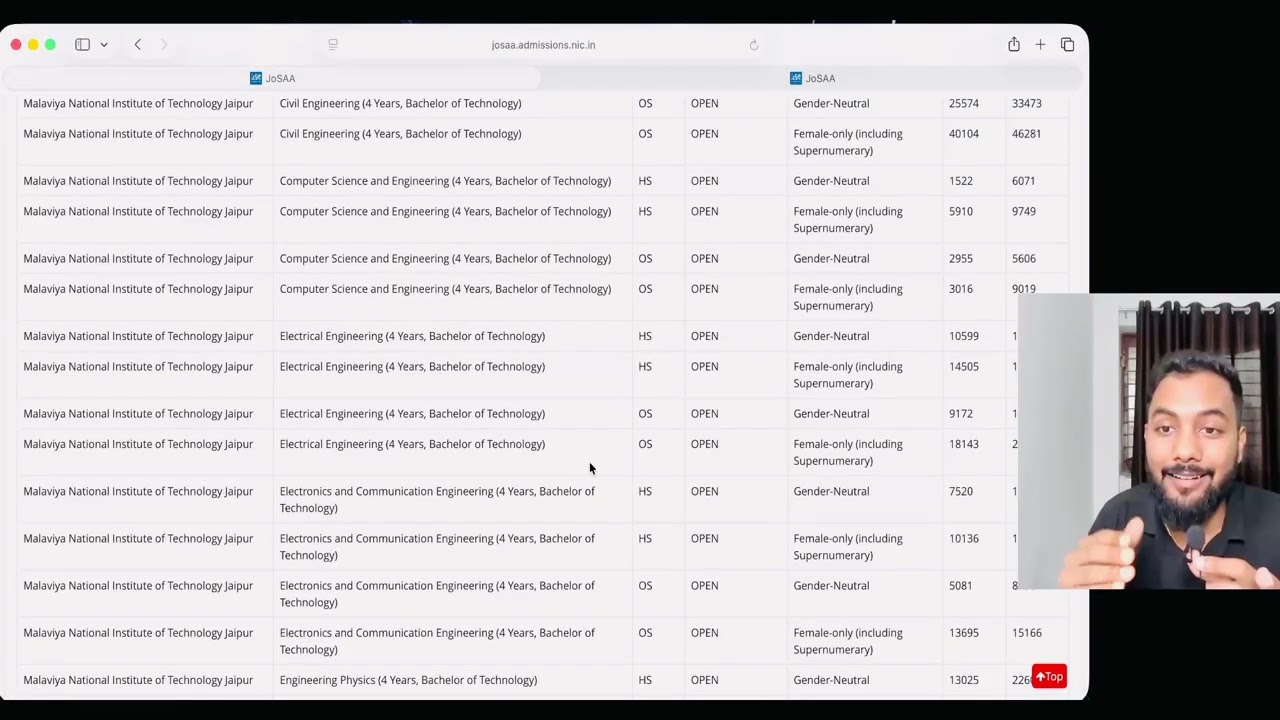
Task: Select opening rank 10599 for Electrical Engineering
Action: [x=964, y=336]
